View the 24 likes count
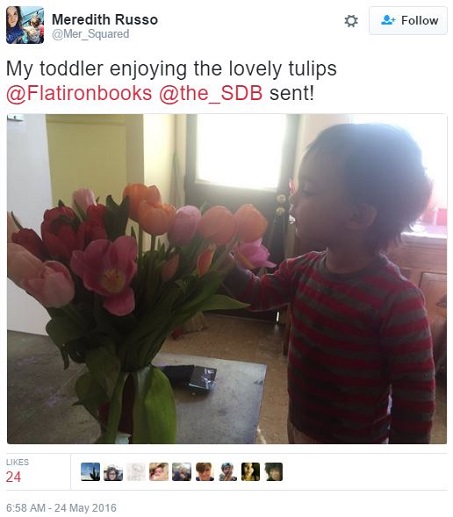Viewport: 453px width, 517px height. coord(13,477)
